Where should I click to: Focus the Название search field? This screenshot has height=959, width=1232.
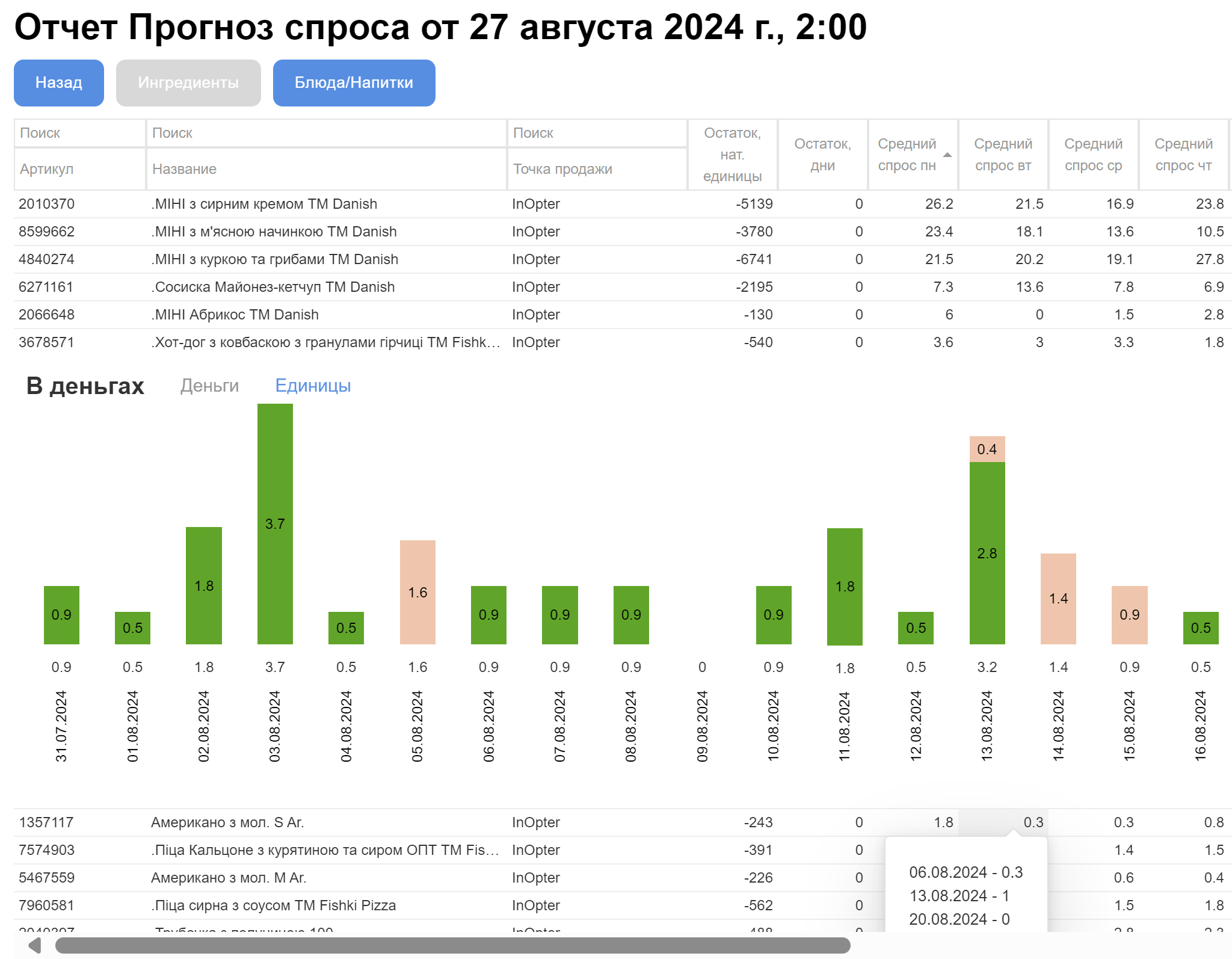(x=326, y=133)
